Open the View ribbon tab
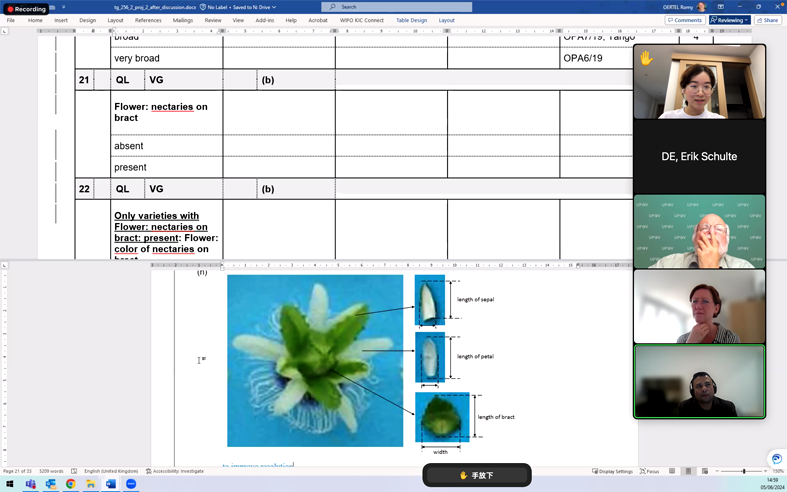Viewport: 787px width, 492px height. coord(238,20)
